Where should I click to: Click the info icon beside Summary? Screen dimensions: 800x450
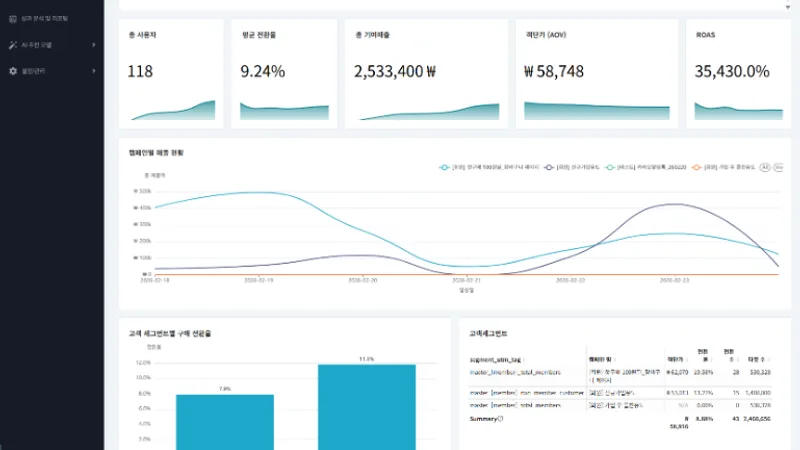click(x=500, y=419)
